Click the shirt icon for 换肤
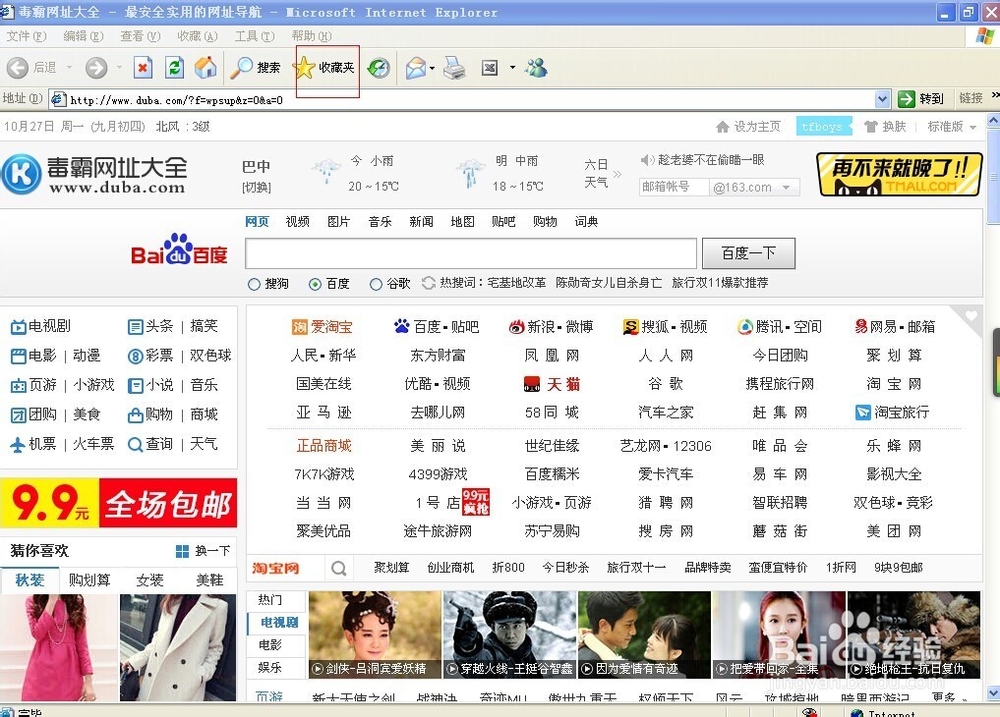The height and width of the screenshot is (717, 1000). click(x=871, y=126)
